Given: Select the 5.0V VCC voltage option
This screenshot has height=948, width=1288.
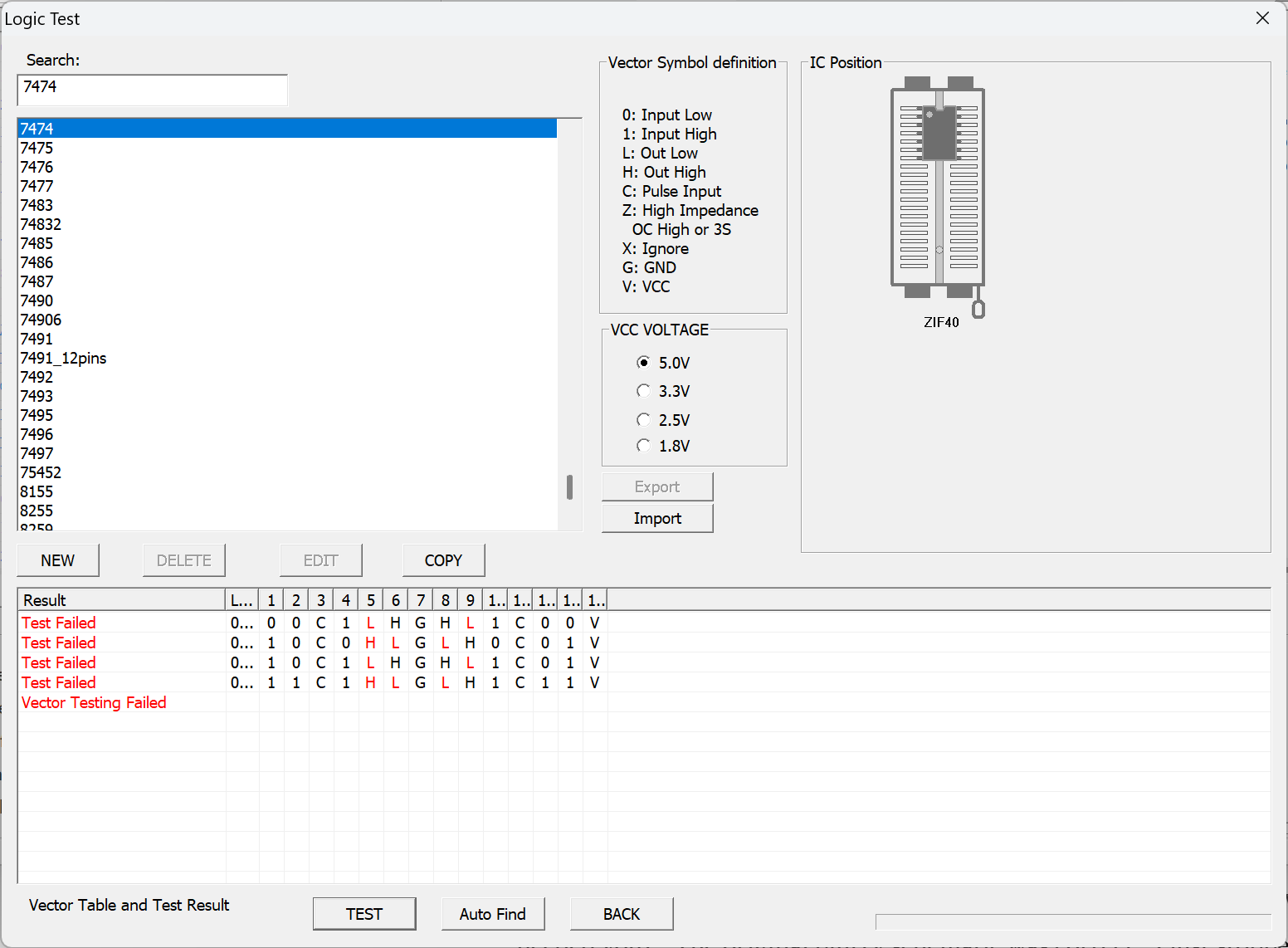Looking at the screenshot, I should click(x=643, y=363).
